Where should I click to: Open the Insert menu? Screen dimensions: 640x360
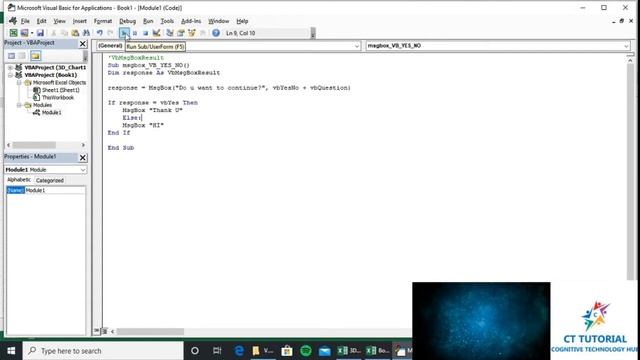pyautogui.click(x=80, y=21)
